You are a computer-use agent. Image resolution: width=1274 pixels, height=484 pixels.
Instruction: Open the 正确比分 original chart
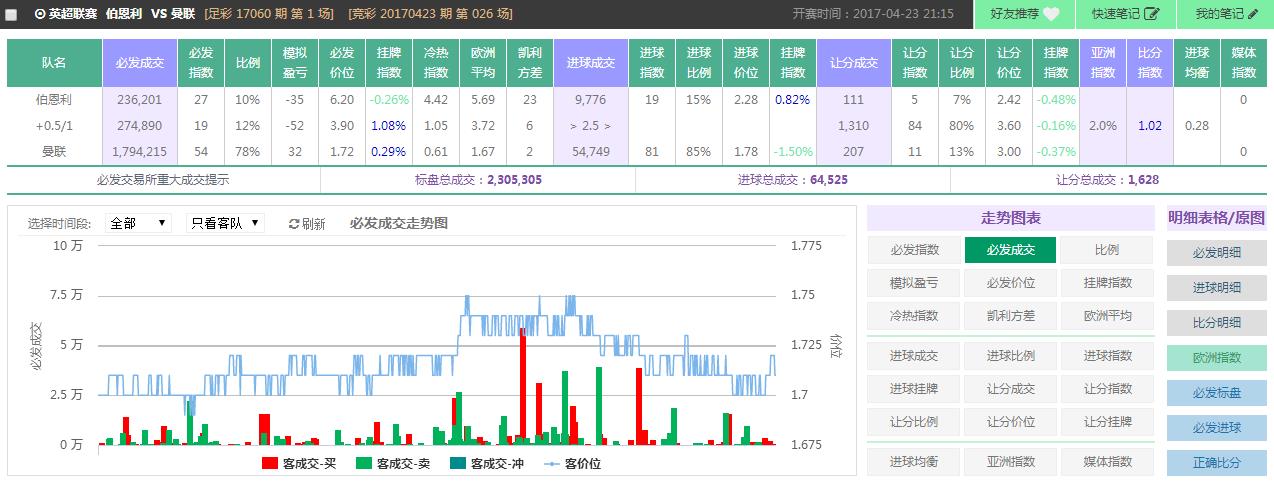coord(1216,462)
